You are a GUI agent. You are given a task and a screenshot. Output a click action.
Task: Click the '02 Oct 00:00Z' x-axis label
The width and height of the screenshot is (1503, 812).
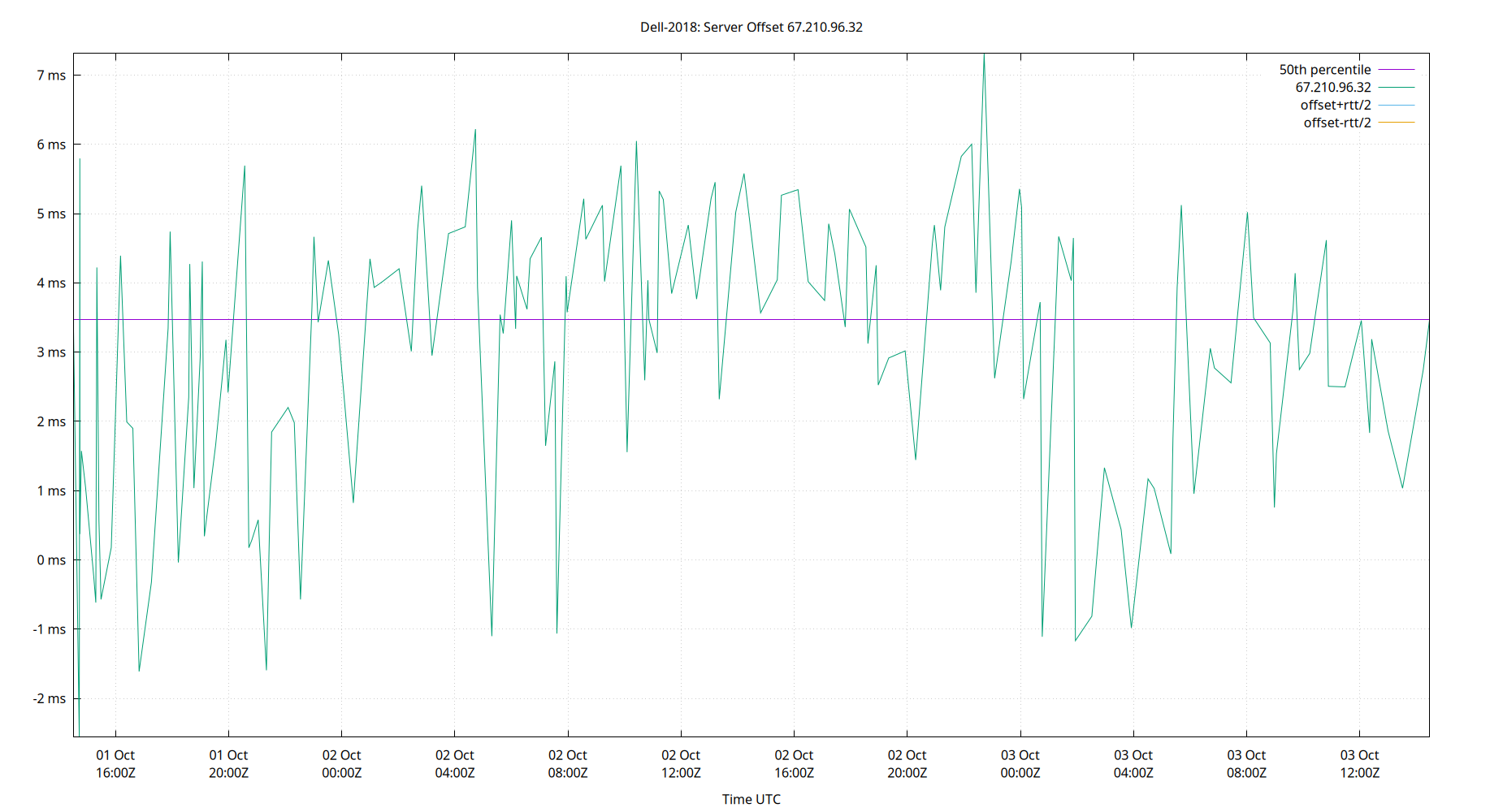click(x=341, y=764)
